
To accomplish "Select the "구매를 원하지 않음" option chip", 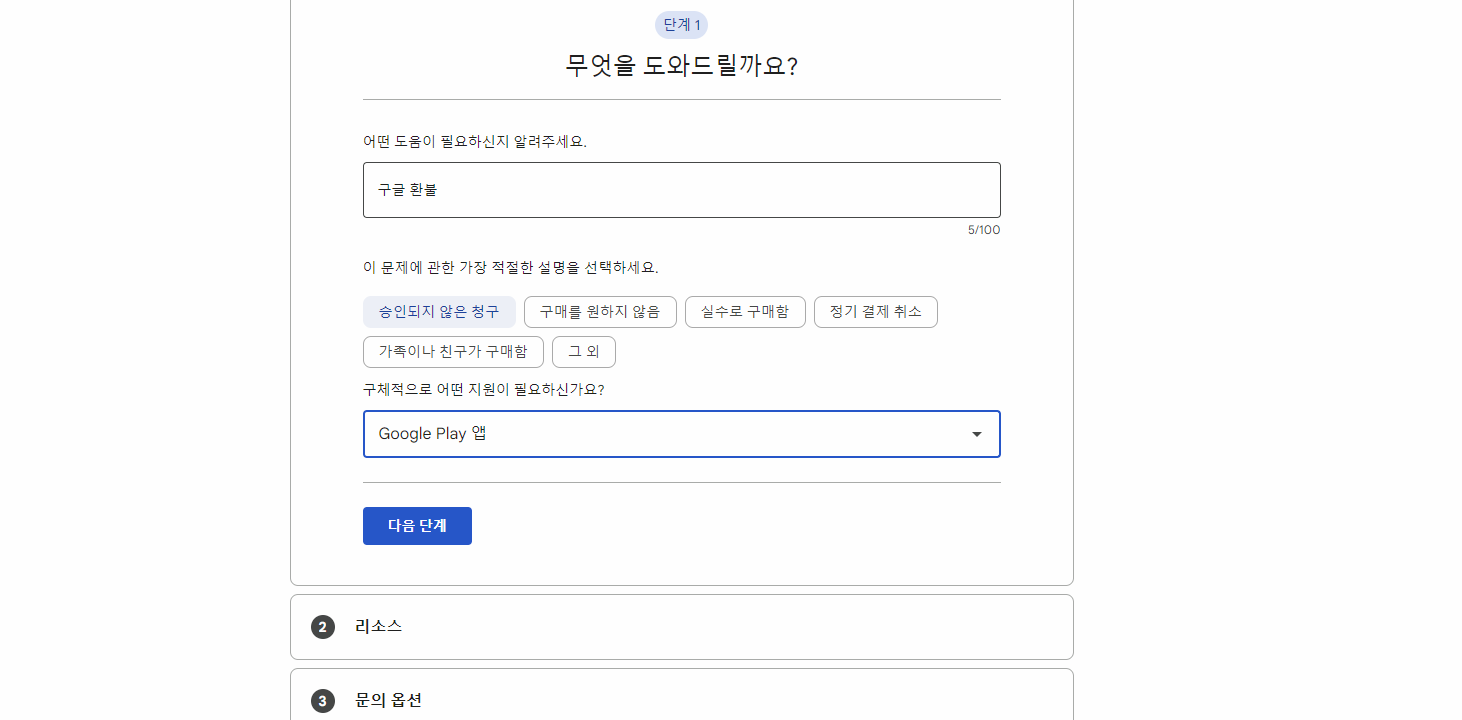I will pos(600,311).
